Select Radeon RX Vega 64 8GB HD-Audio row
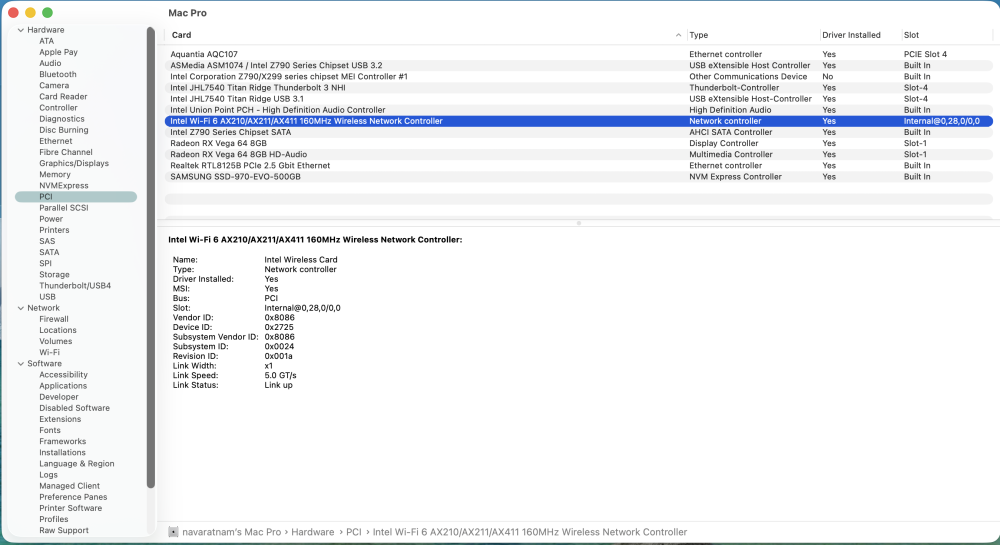Image resolution: width=1000 pixels, height=545 pixels. (x=578, y=154)
